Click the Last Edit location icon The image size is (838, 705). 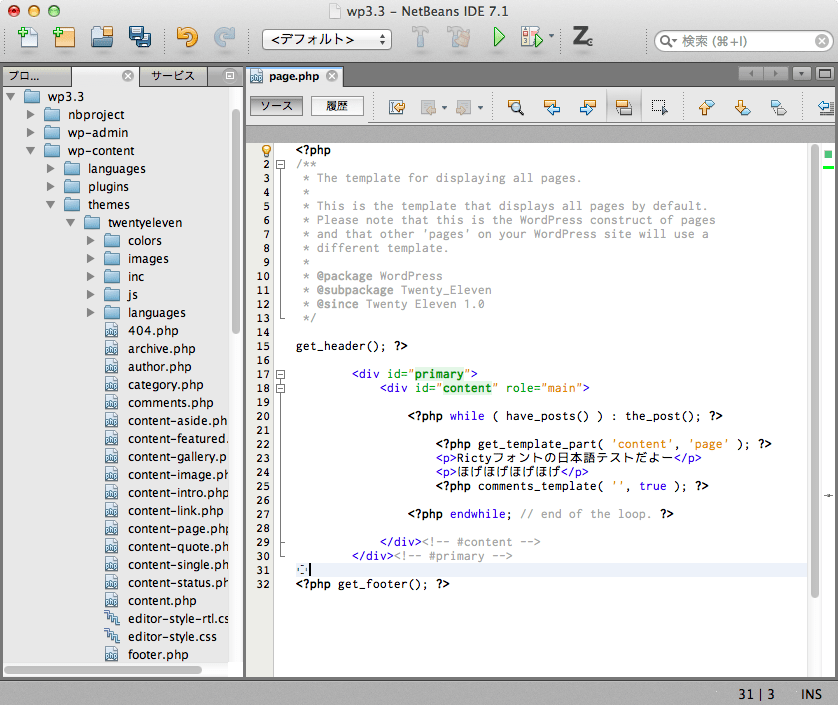coord(397,107)
